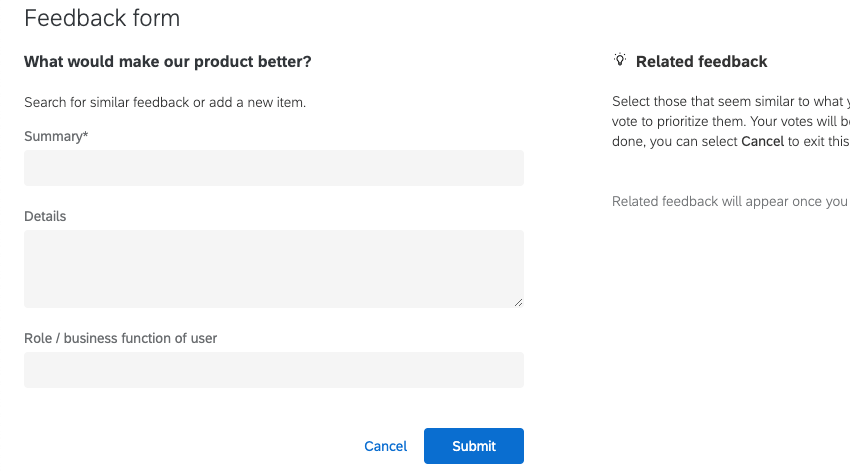Click the 'vote to prioritize them' text line

(730, 122)
